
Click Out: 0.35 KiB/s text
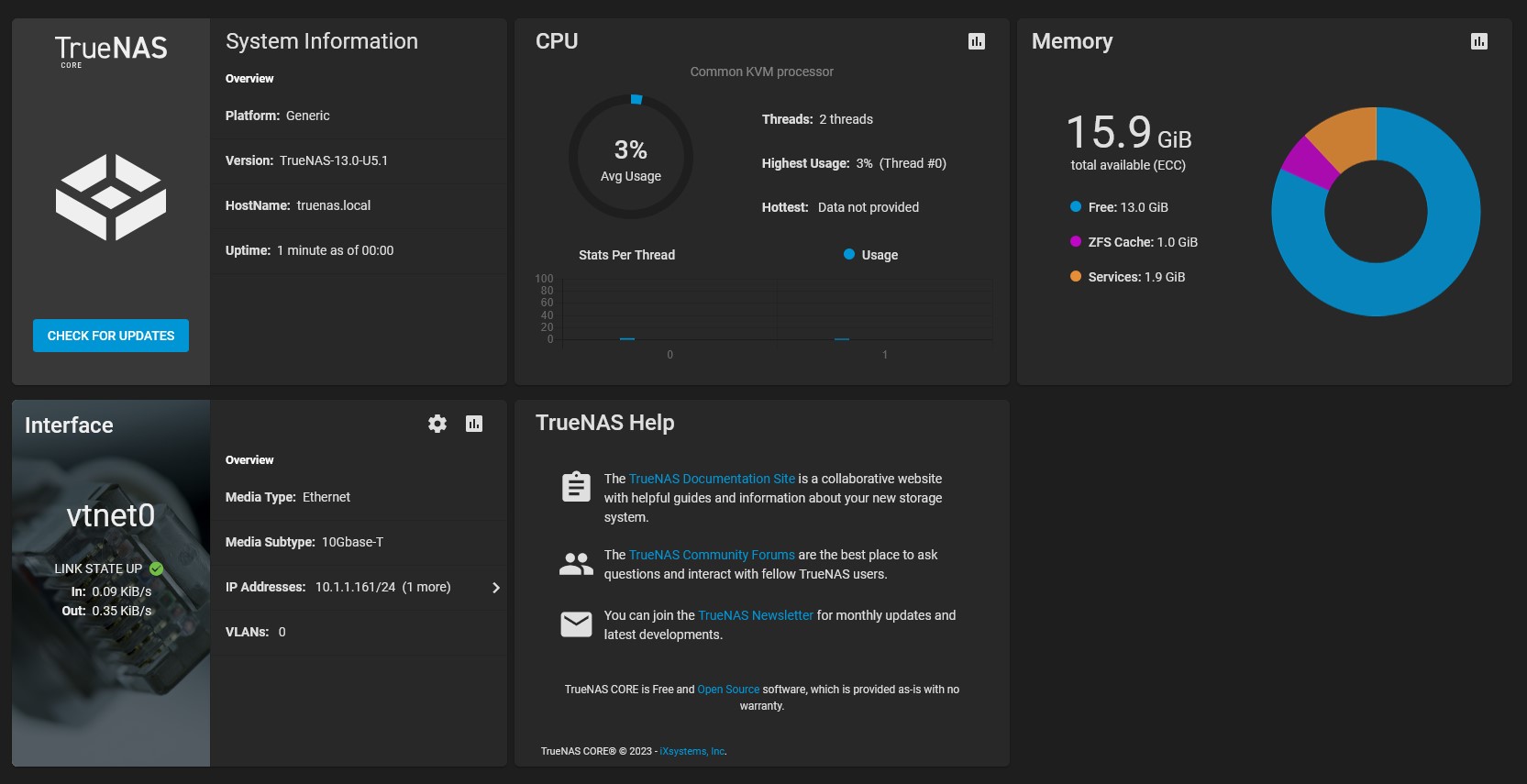(x=106, y=611)
